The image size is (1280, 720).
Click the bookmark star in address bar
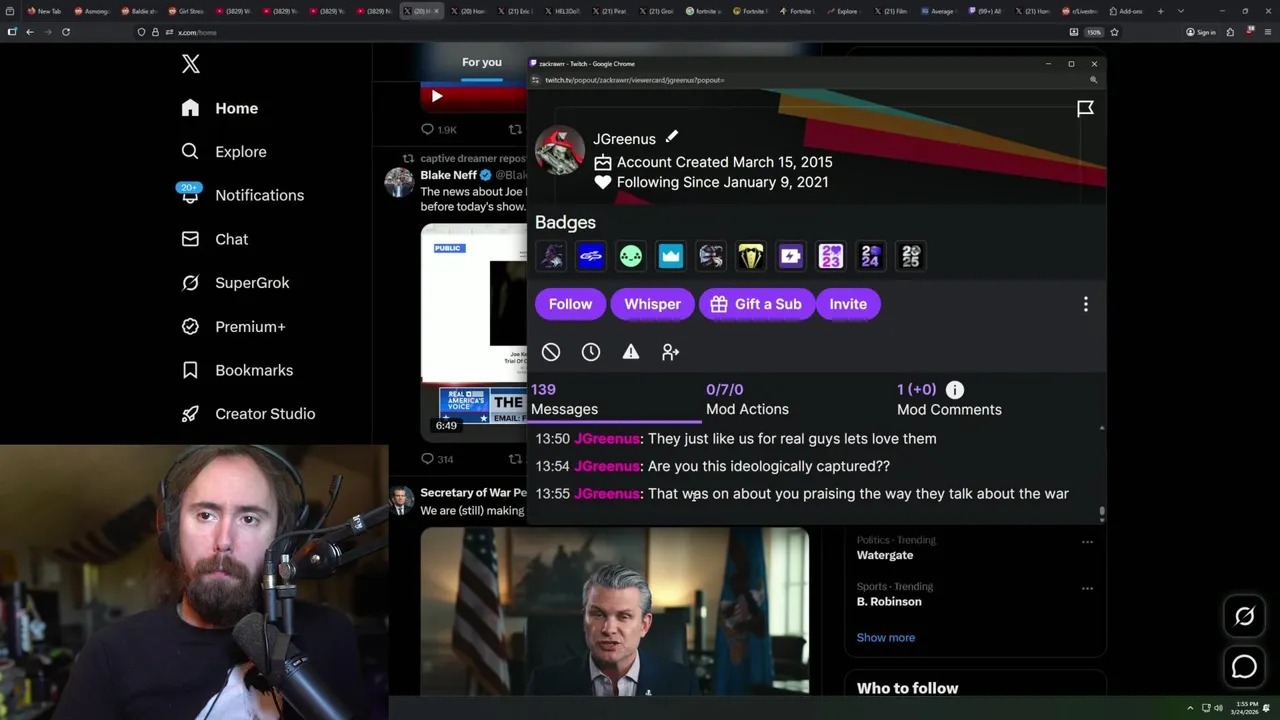pyautogui.click(x=1114, y=32)
